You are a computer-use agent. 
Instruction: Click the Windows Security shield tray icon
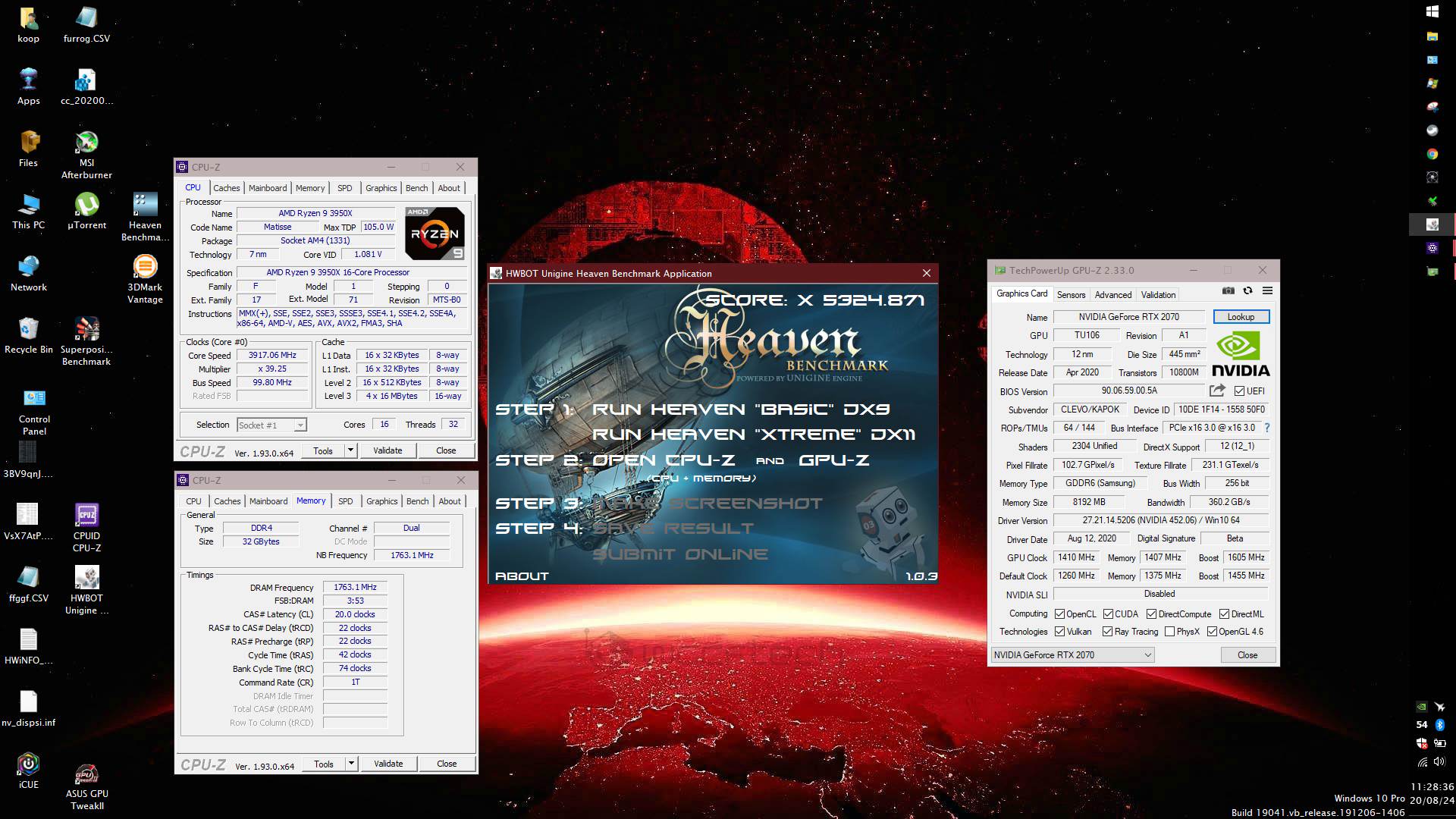pyautogui.click(x=1422, y=743)
